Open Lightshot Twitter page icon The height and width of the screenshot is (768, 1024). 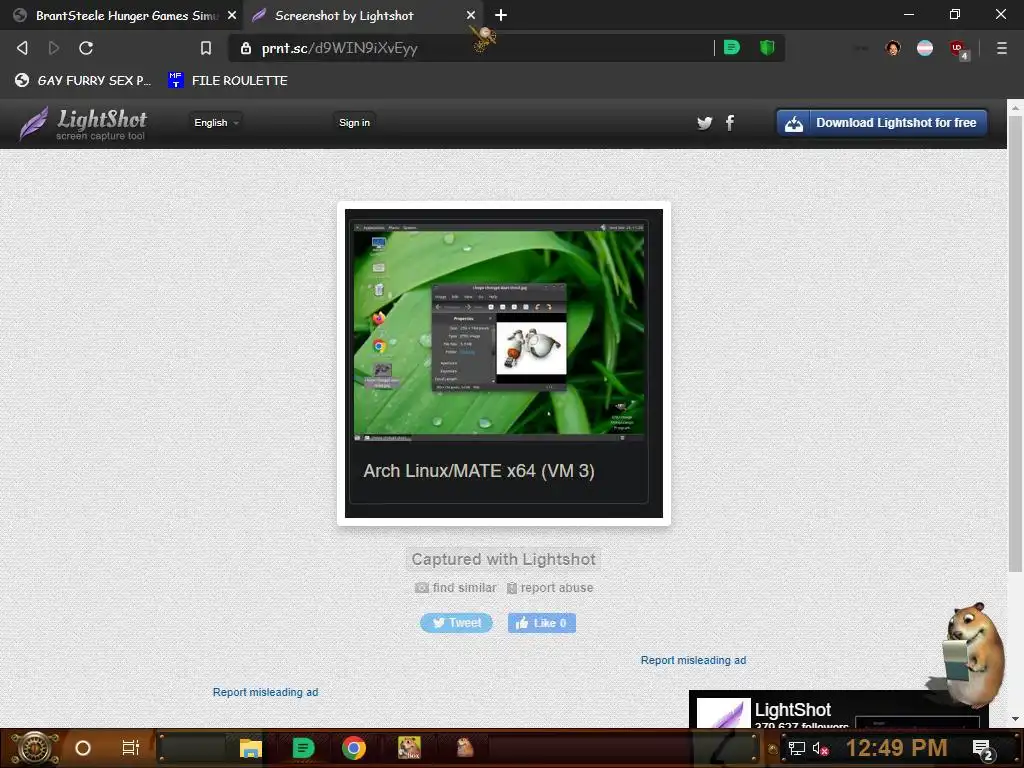point(704,123)
